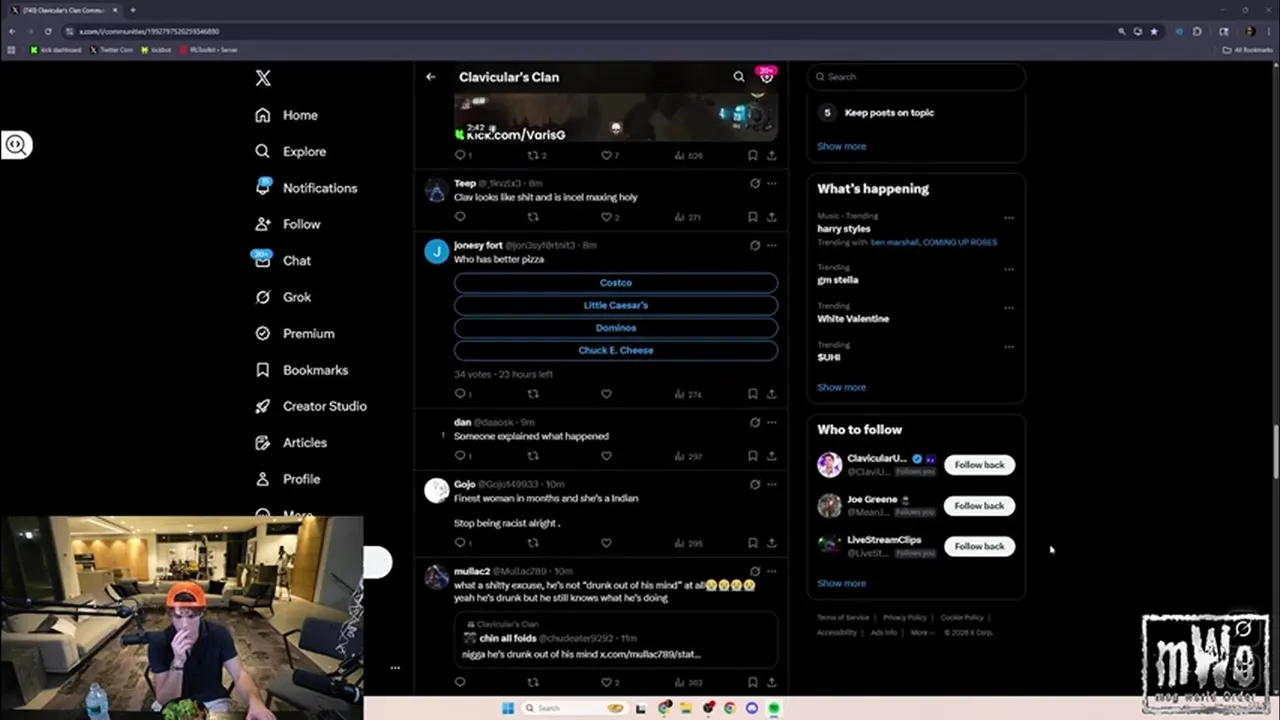The image size is (1280, 720).
Task: Show more community rules
Action: (842, 146)
